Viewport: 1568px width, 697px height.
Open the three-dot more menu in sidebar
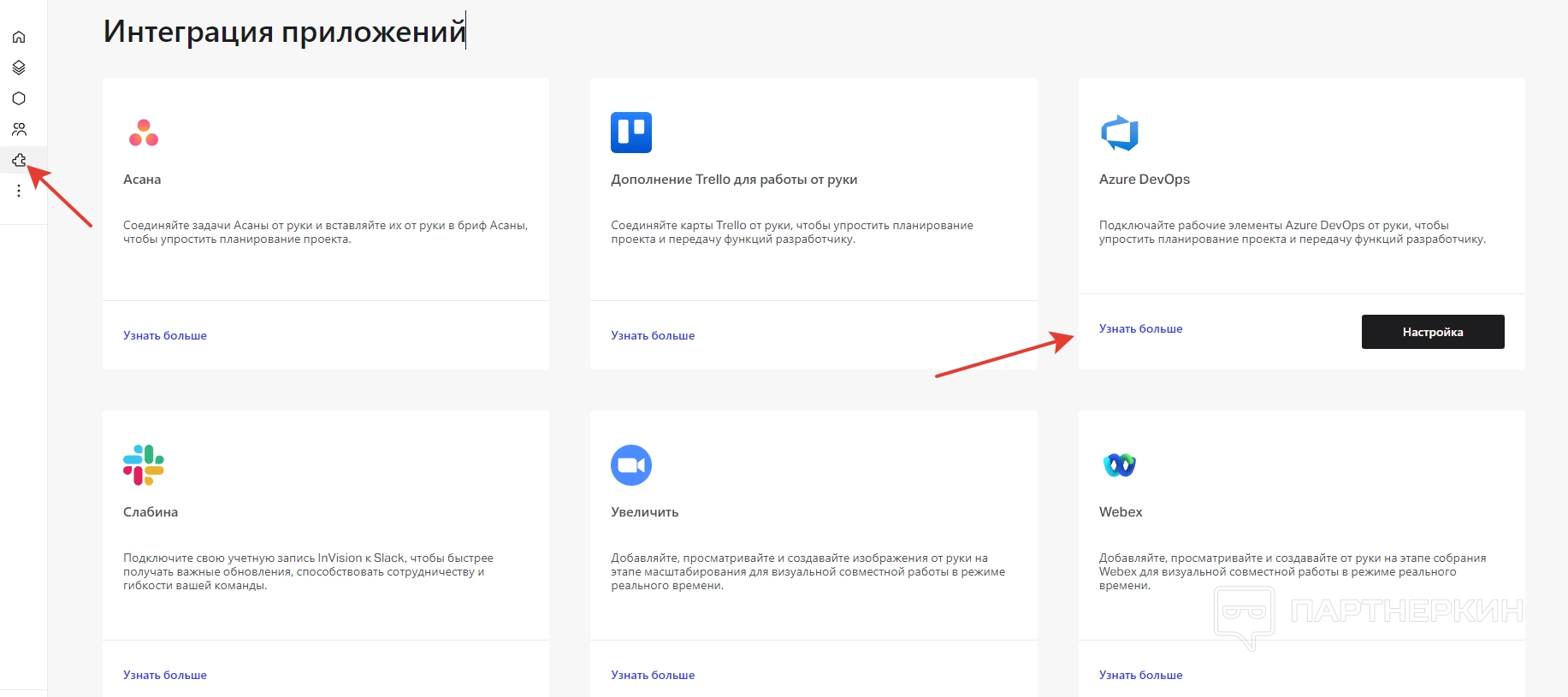19,191
